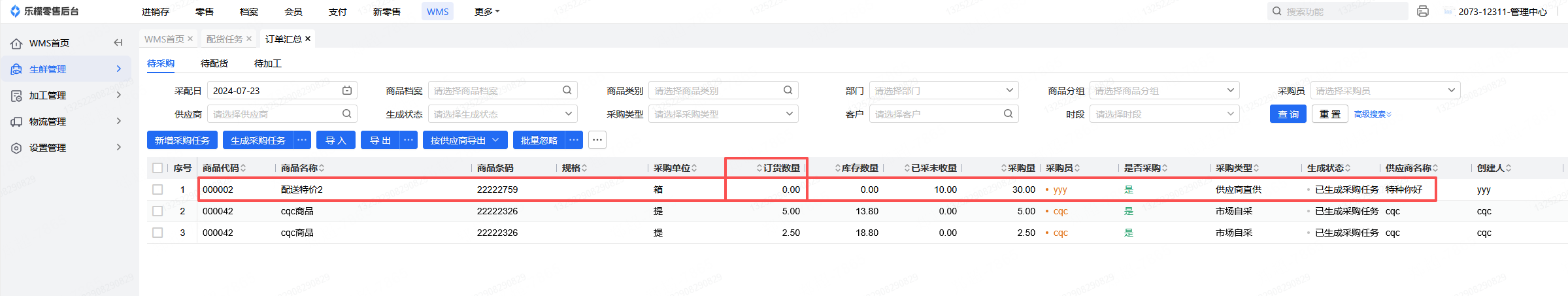Click the 新增采购任务 button
Image resolution: width=1568 pixels, height=296 pixels.
[182, 140]
